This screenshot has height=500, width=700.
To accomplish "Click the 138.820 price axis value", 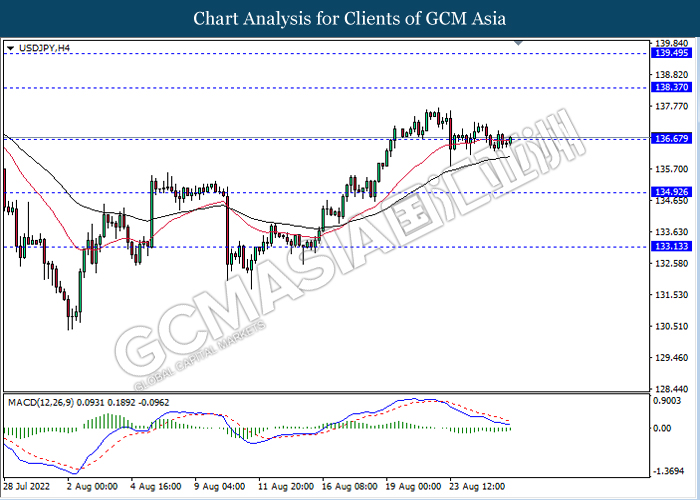I will (x=671, y=75).
